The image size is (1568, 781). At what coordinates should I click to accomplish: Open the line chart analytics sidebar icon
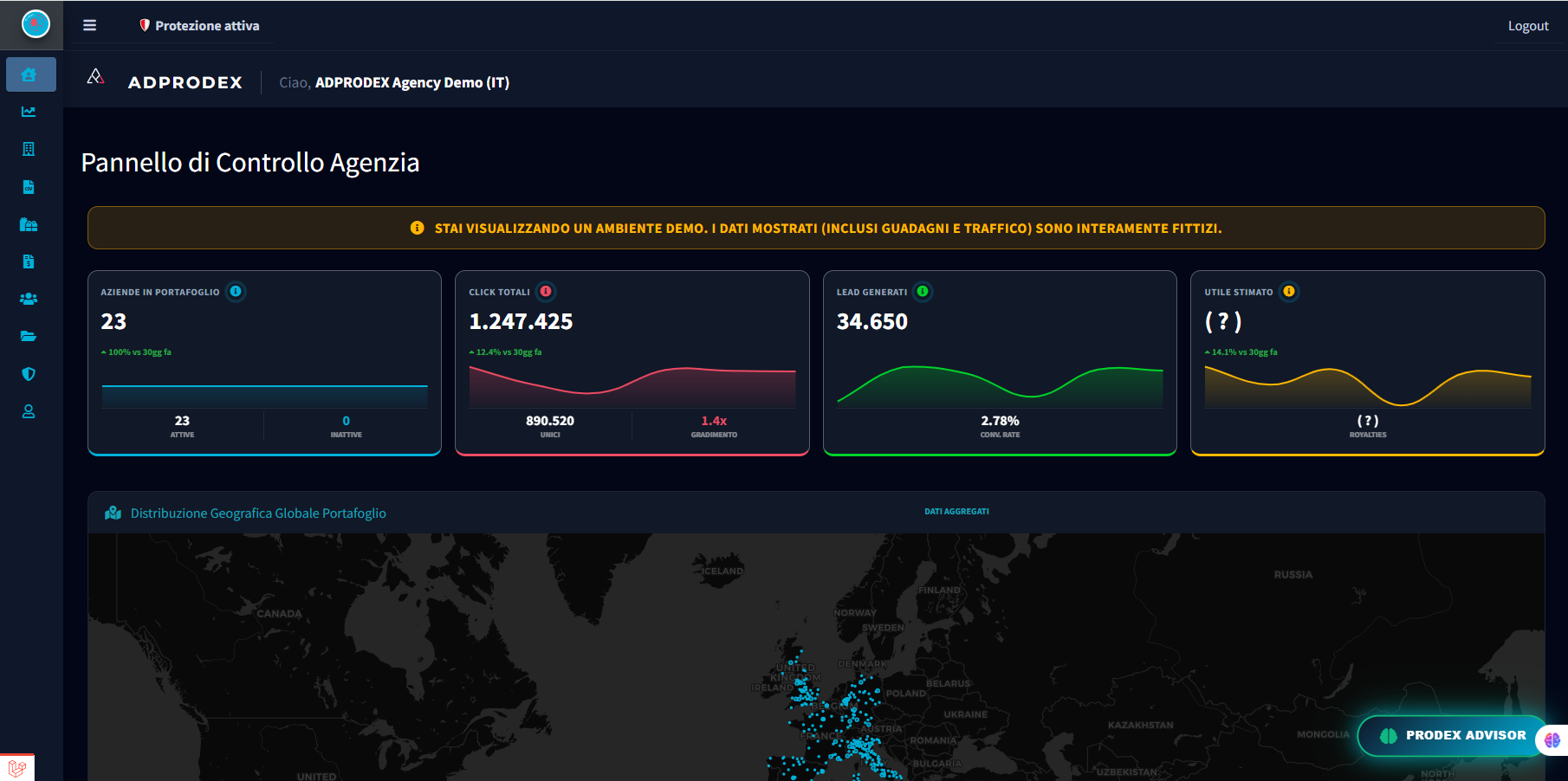(29, 112)
